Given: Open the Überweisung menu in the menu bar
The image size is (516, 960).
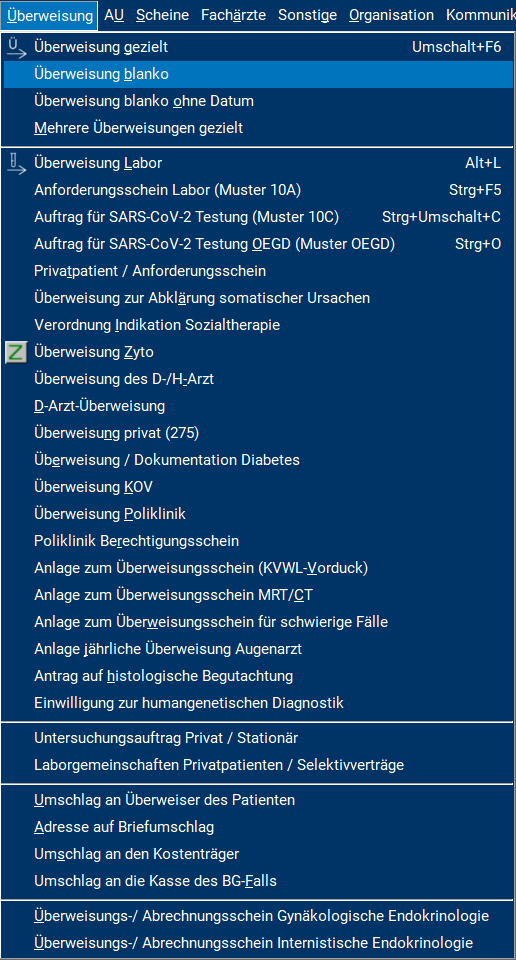Looking at the screenshot, I should point(50,15).
